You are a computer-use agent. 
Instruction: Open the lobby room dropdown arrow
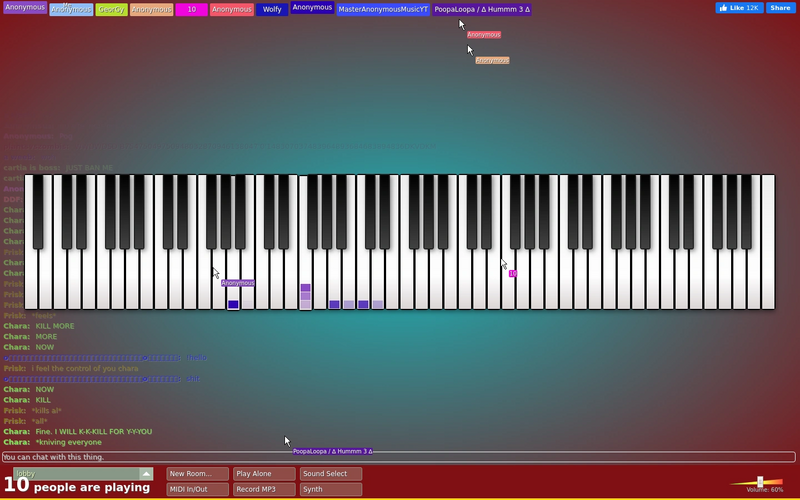pyautogui.click(x=146, y=474)
